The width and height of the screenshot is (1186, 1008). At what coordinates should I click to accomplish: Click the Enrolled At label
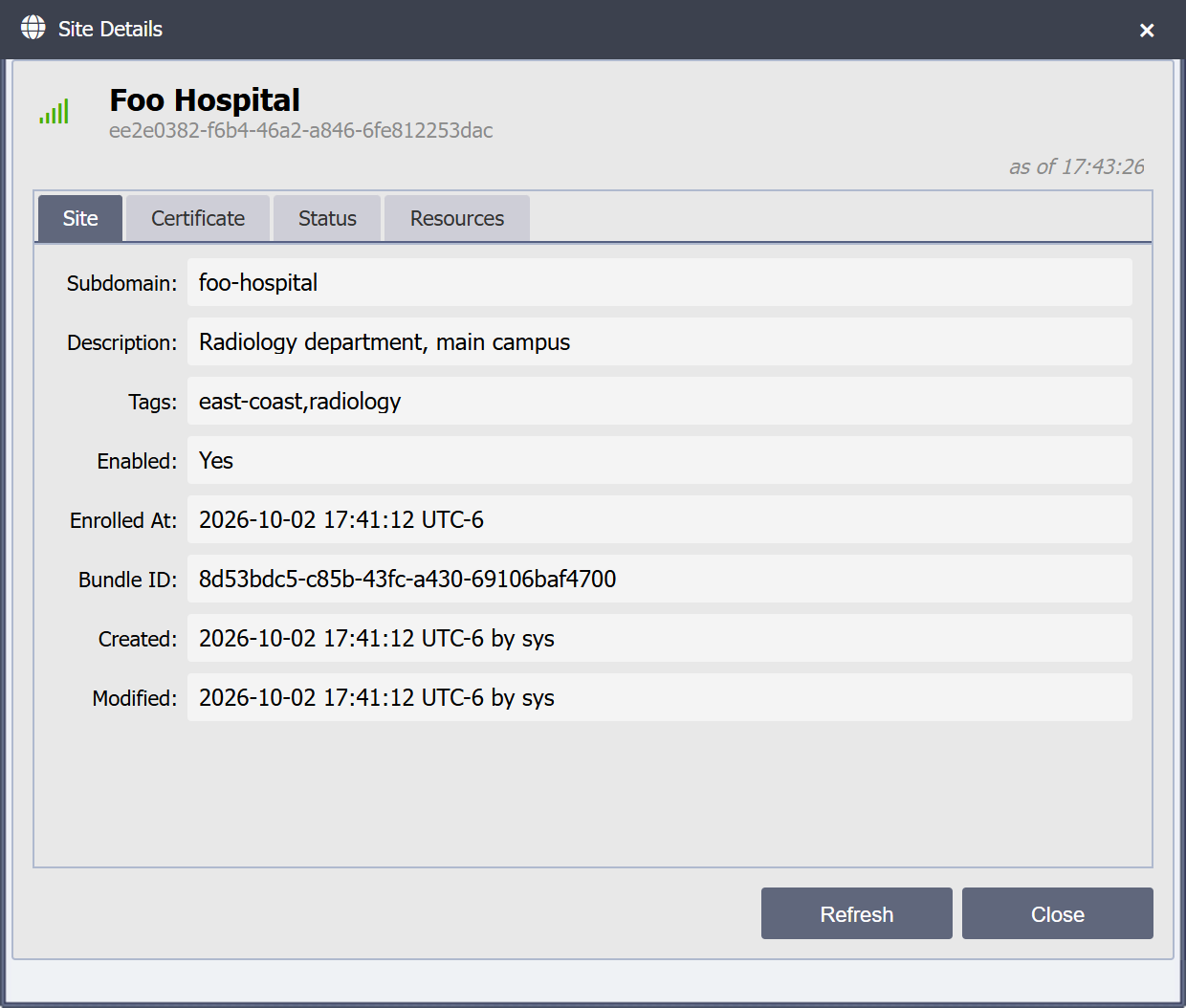[x=123, y=520]
